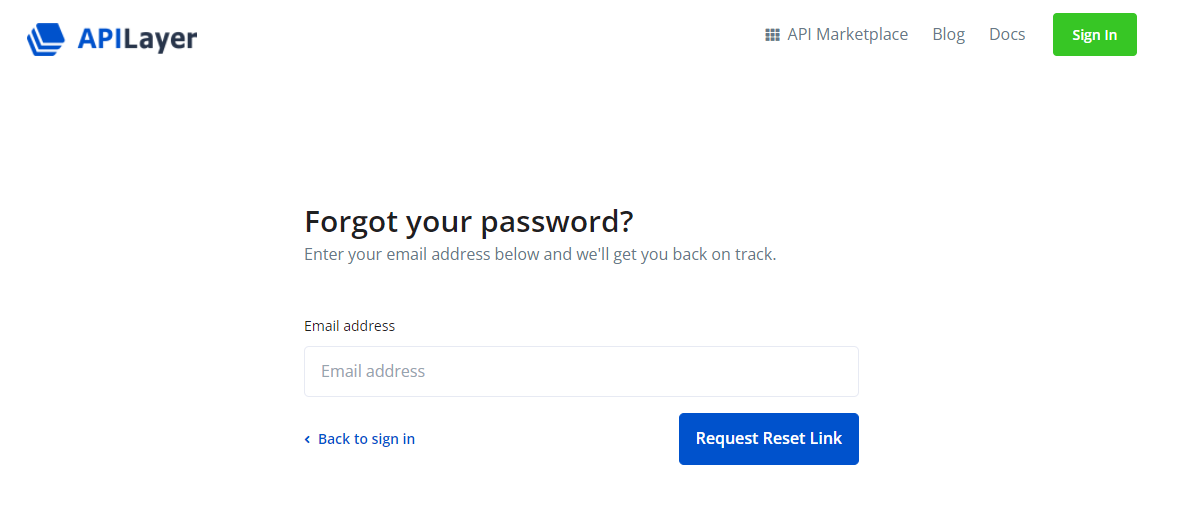Follow the Back to sign in link
Image resolution: width=1181 pixels, height=525 pixels.
click(360, 439)
